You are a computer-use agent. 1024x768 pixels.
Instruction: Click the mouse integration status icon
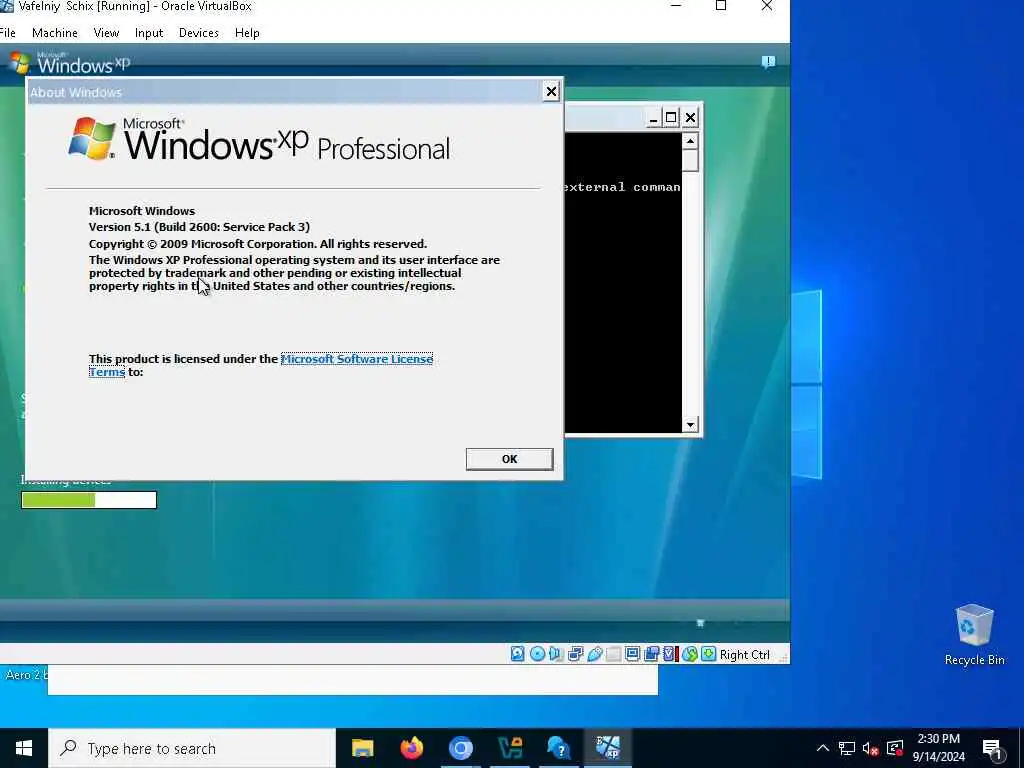[690, 654]
